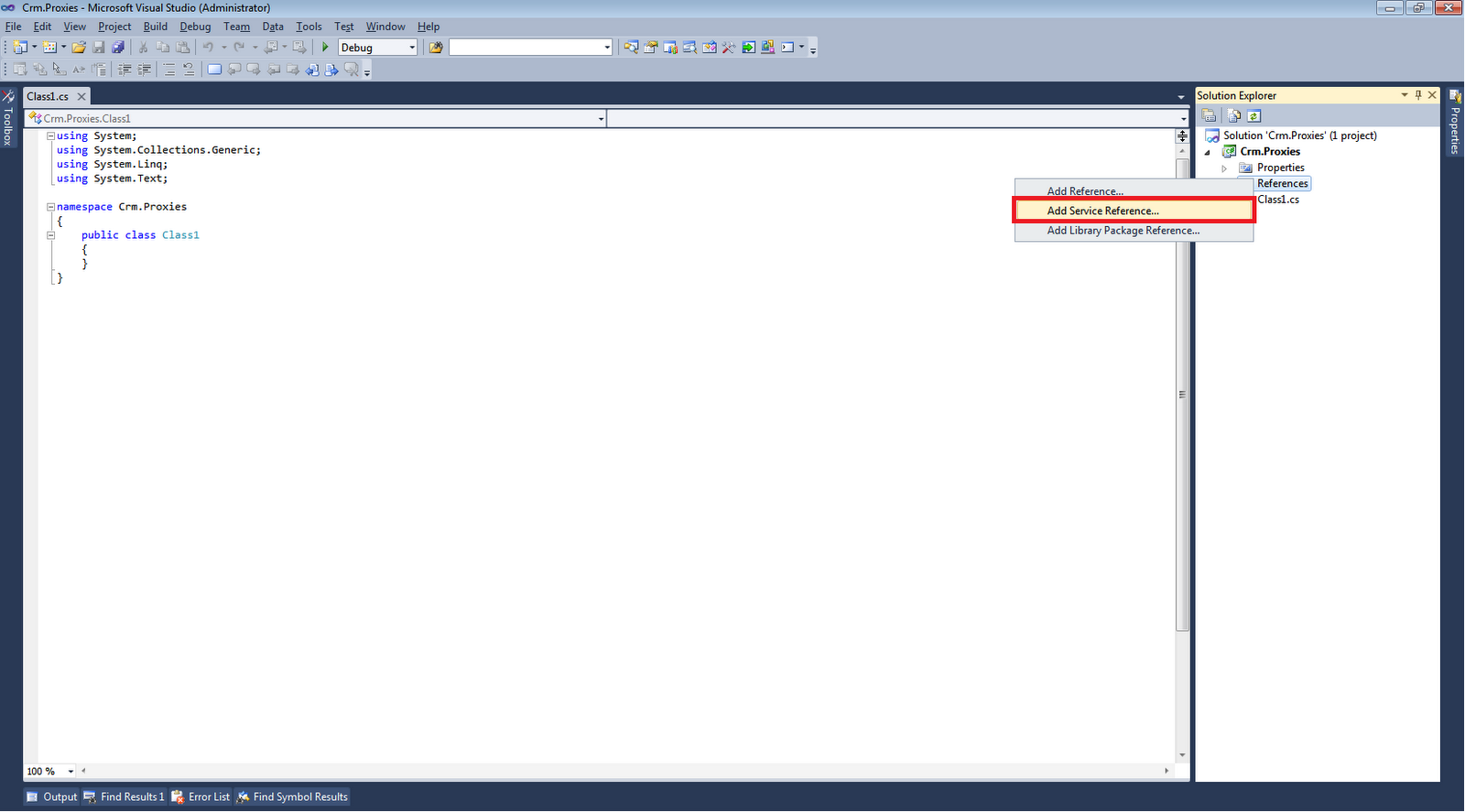
Task: Open the Output window tab
Action: (x=52, y=797)
